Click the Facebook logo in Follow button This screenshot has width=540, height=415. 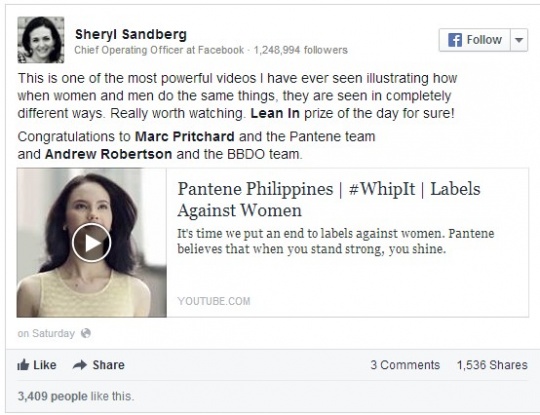point(455,40)
